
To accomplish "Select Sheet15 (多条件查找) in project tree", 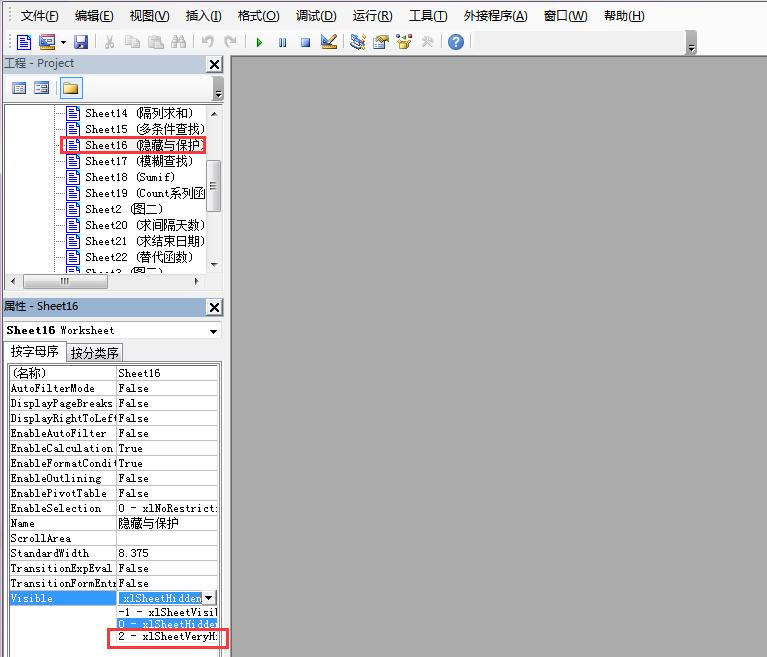I will point(135,129).
